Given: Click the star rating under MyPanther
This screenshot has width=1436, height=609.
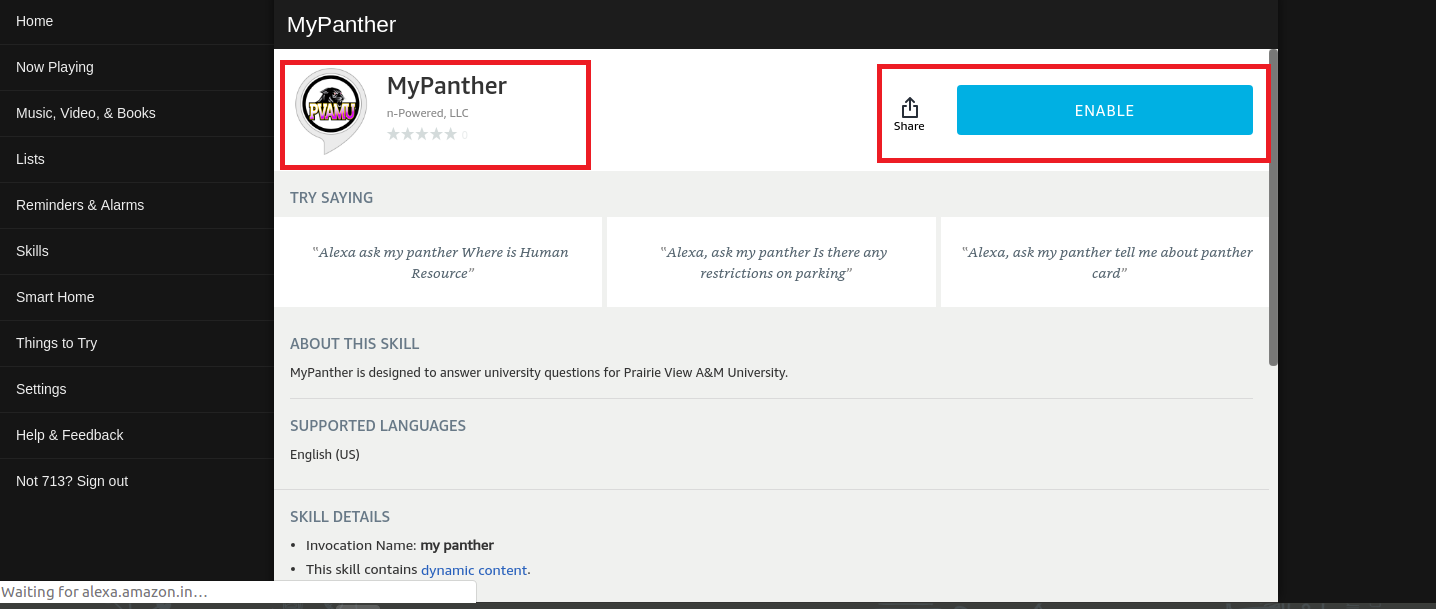Looking at the screenshot, I should pos(422,134).
